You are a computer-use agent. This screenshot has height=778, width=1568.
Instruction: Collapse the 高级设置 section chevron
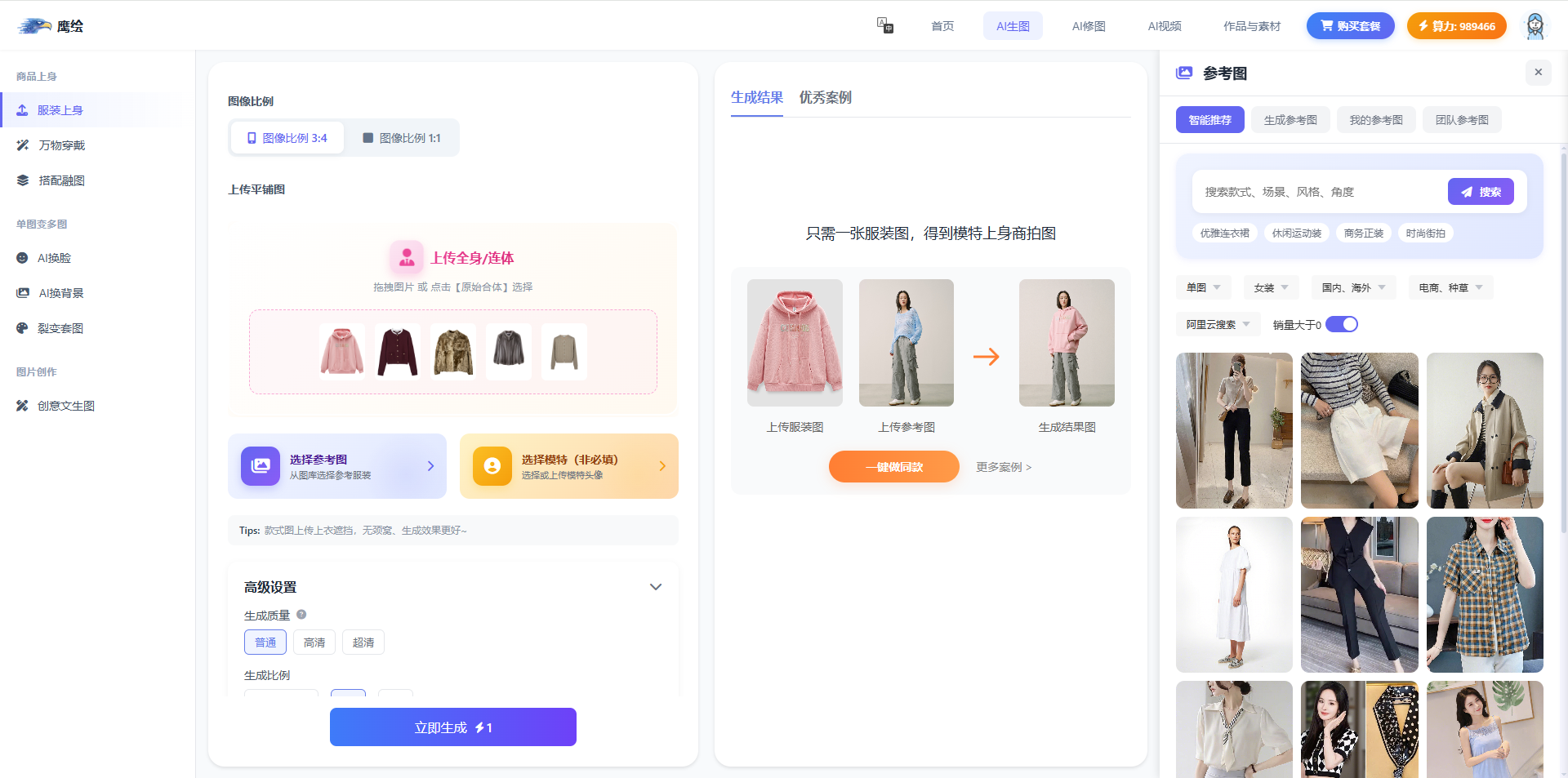[x=655, y=587]
